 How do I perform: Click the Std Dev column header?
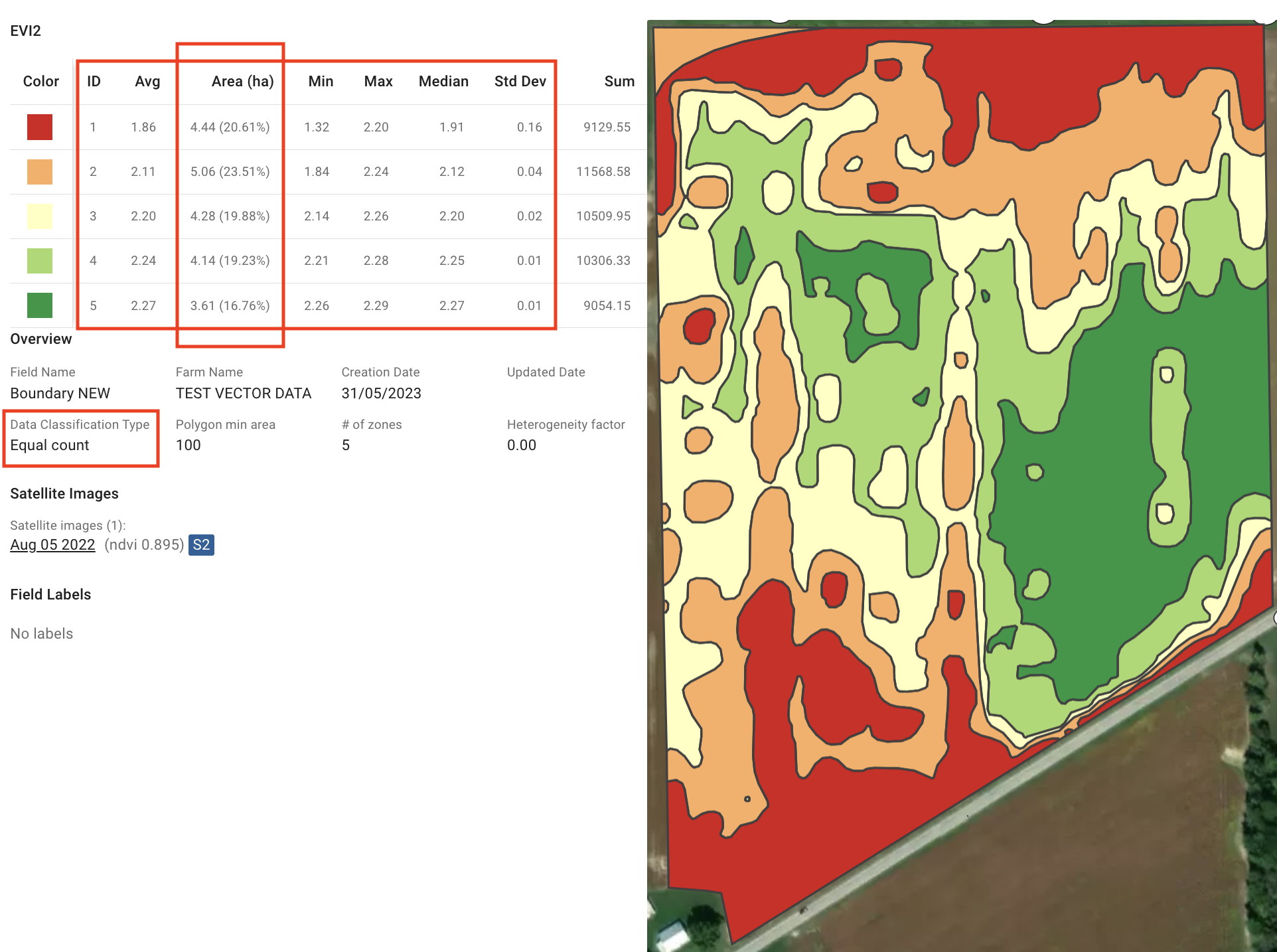tap(520, 82)
